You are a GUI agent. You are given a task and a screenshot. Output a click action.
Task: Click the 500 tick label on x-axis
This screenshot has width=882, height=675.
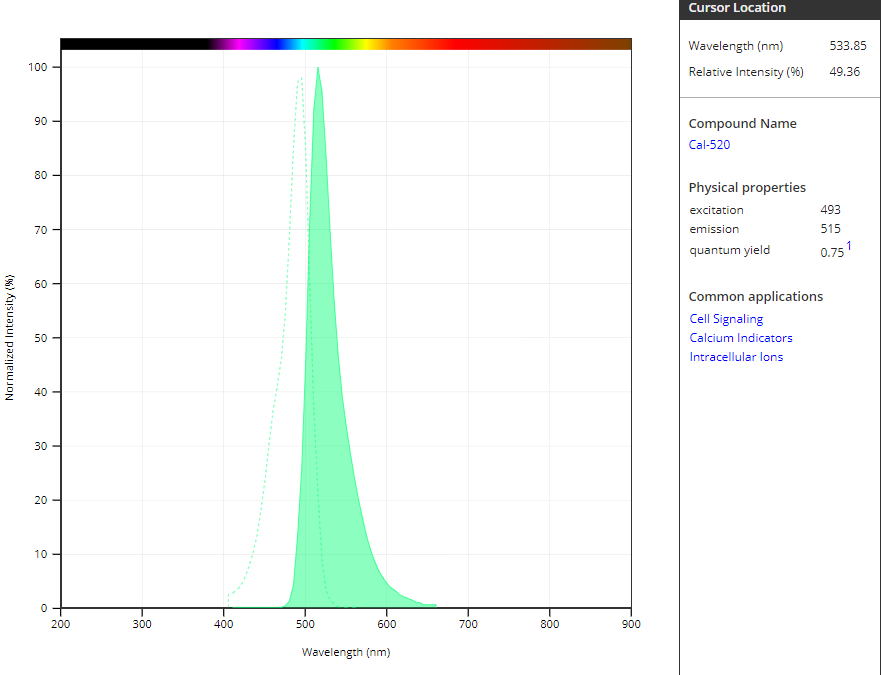coord(305,624)
